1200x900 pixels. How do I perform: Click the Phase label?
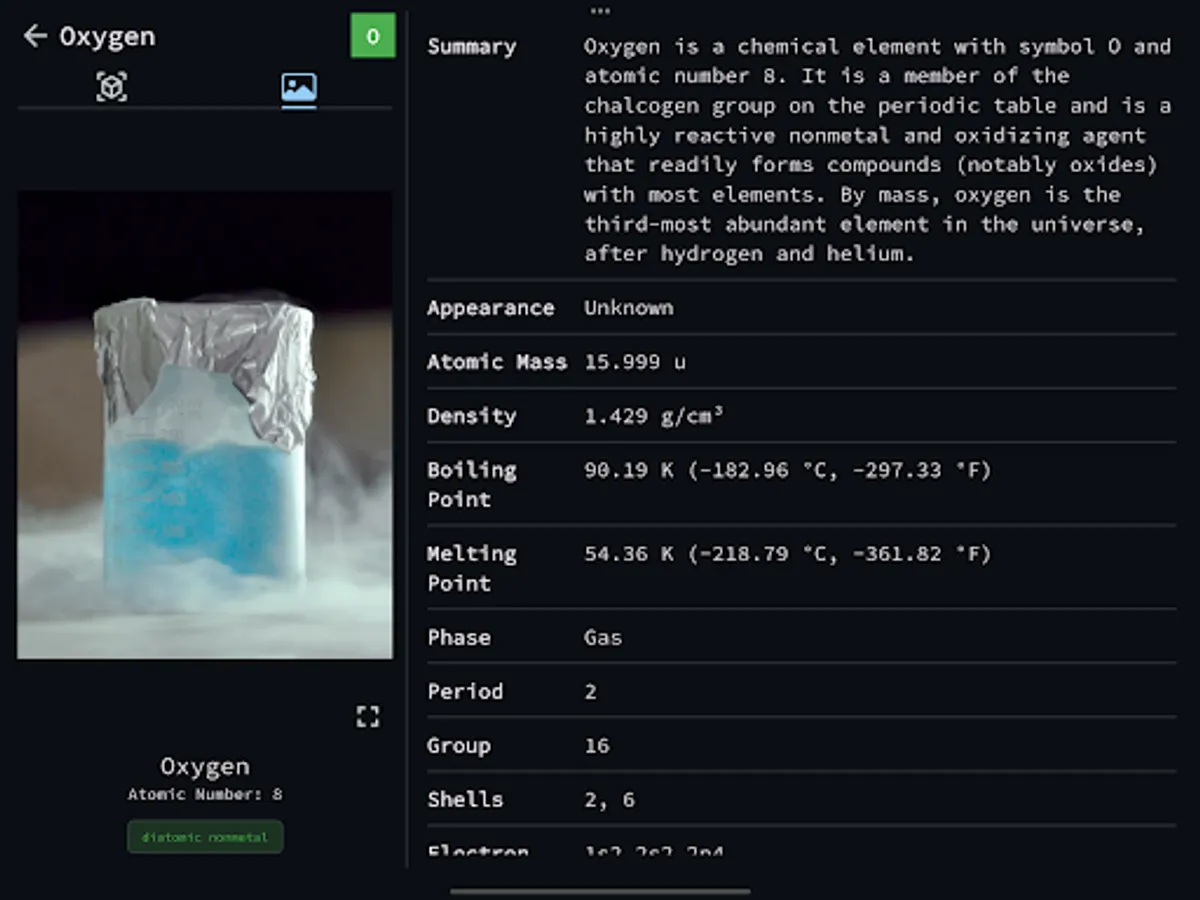click(x=459, y=637)
